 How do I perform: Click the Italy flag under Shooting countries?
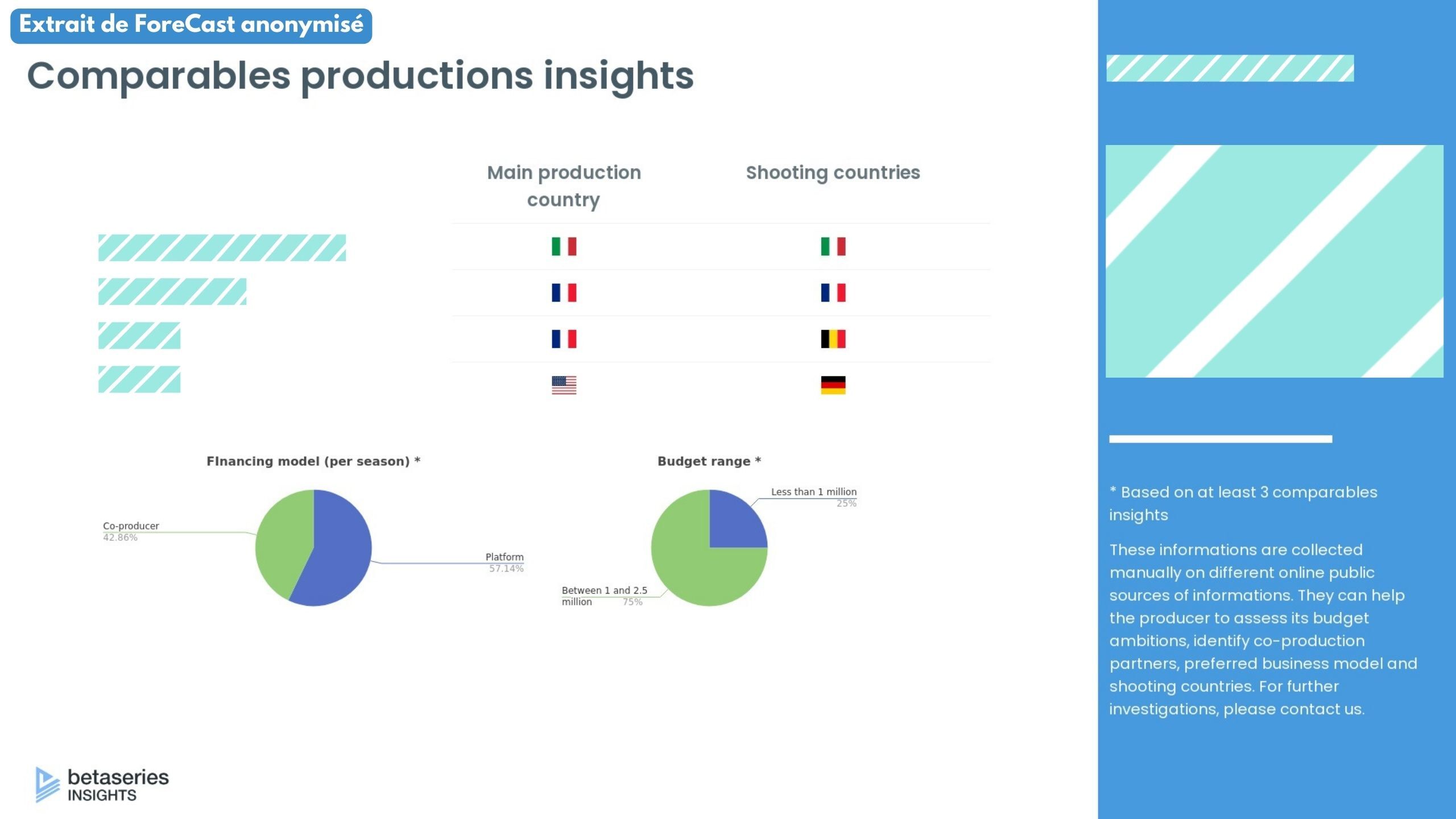pos(833,246)
